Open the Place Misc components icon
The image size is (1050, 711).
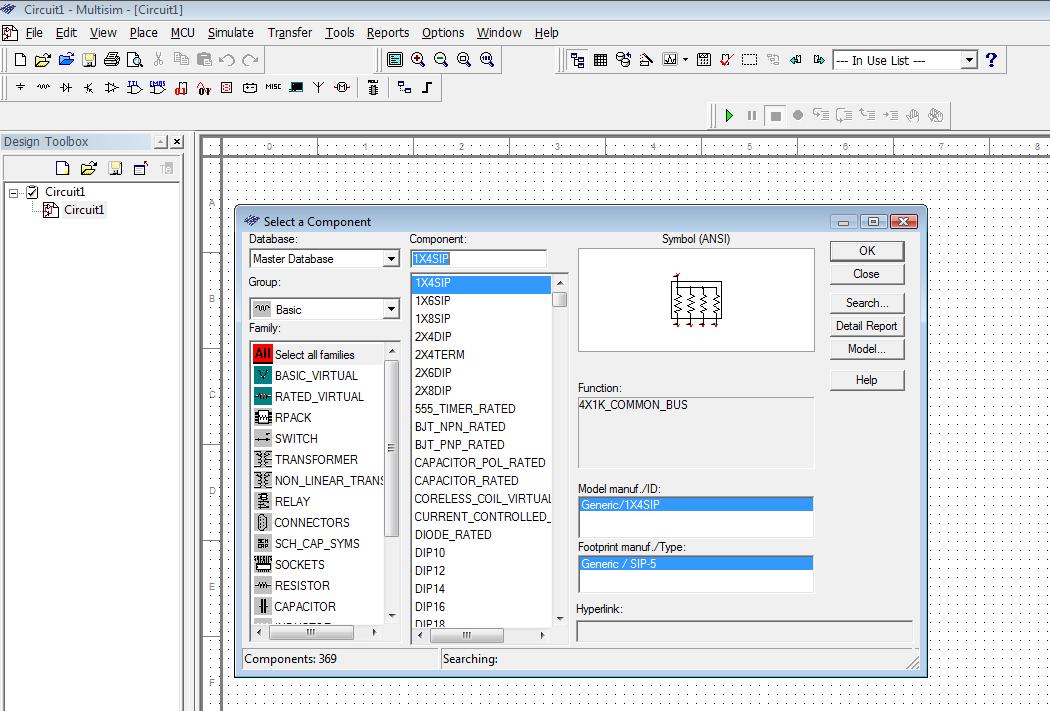273,88
